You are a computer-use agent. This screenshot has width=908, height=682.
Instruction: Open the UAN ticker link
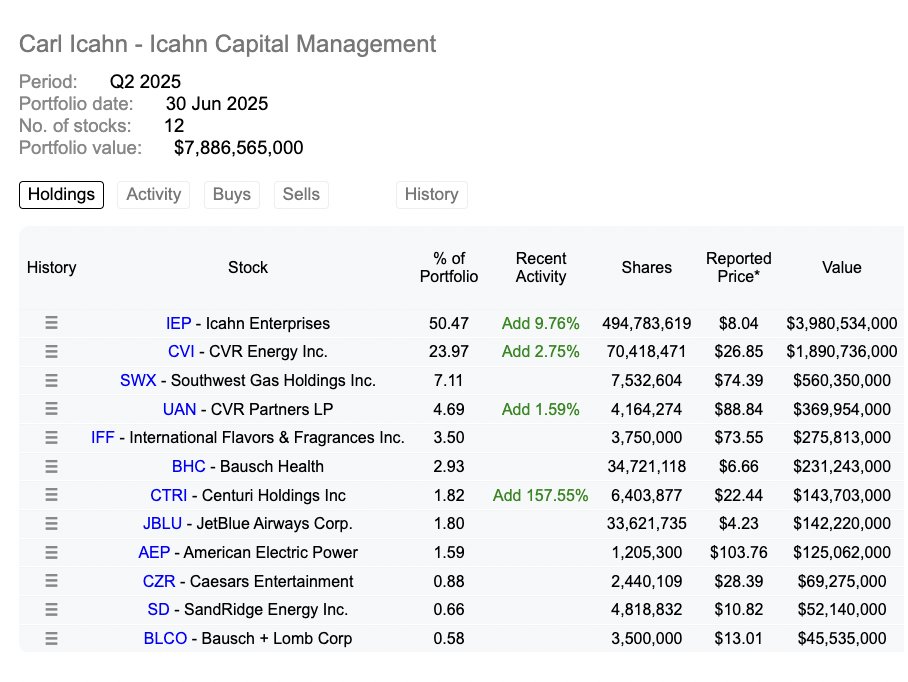pyautogui.click(x=180, y=409)
